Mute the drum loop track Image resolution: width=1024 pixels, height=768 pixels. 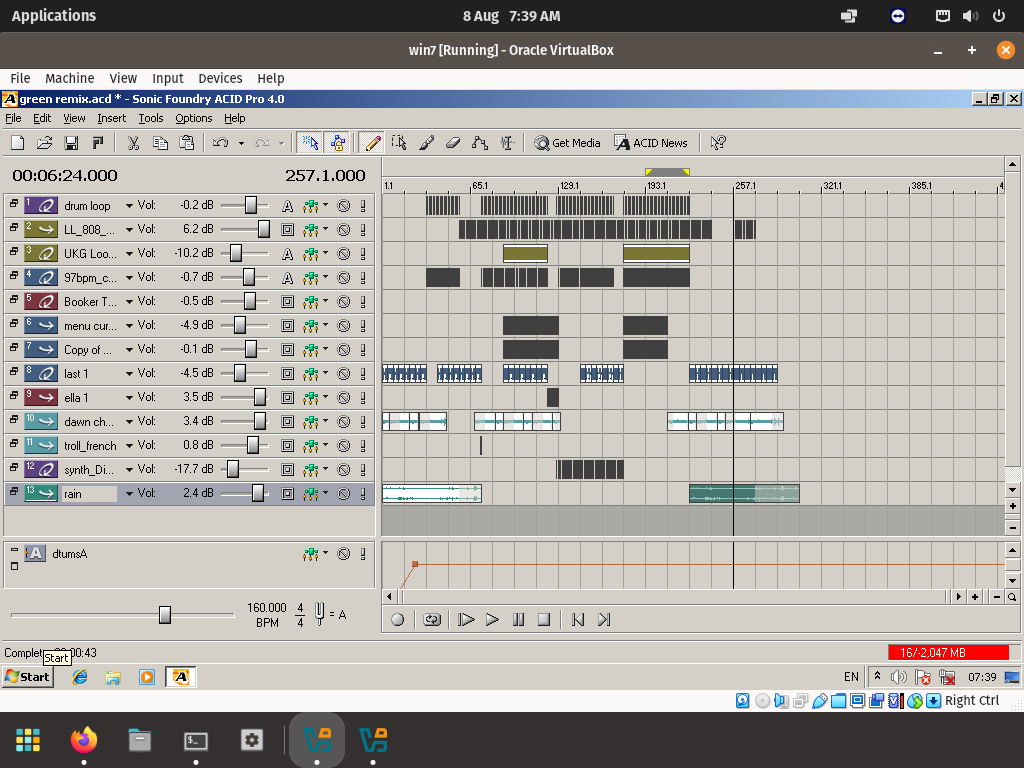tap(344, 206)
